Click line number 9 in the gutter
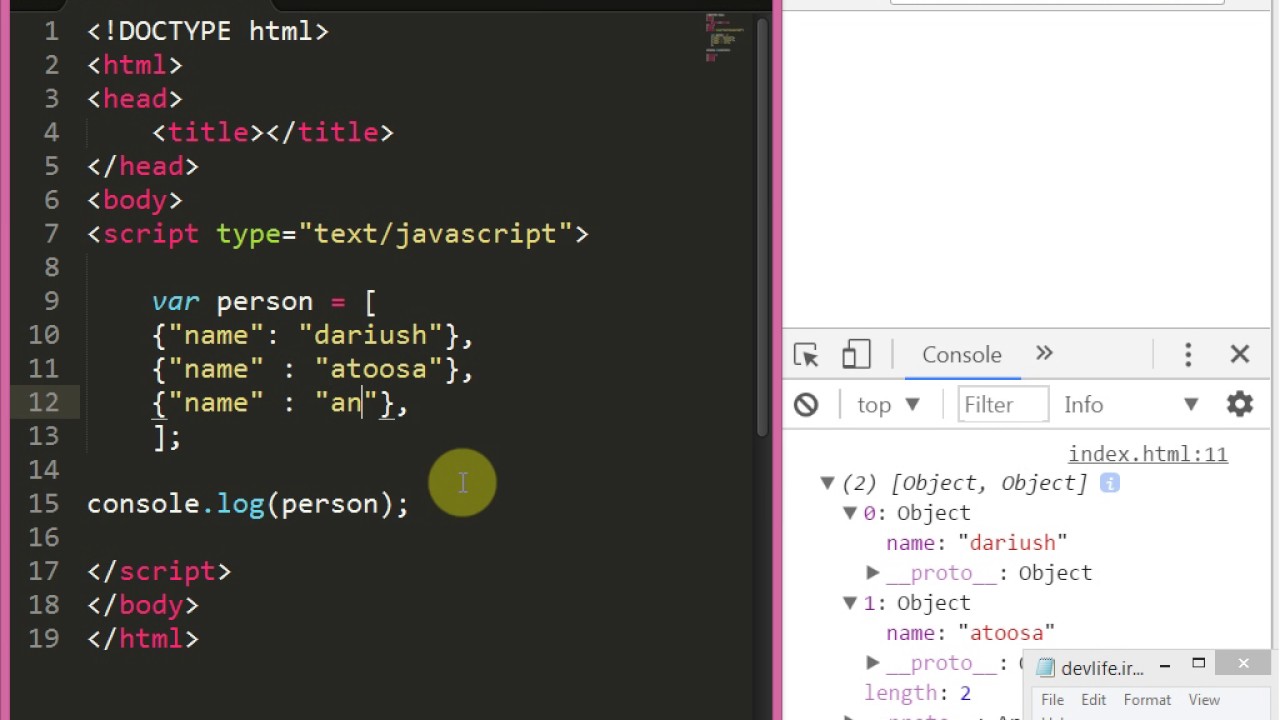This screenshot has height=720, width=1280. [51, 302]
